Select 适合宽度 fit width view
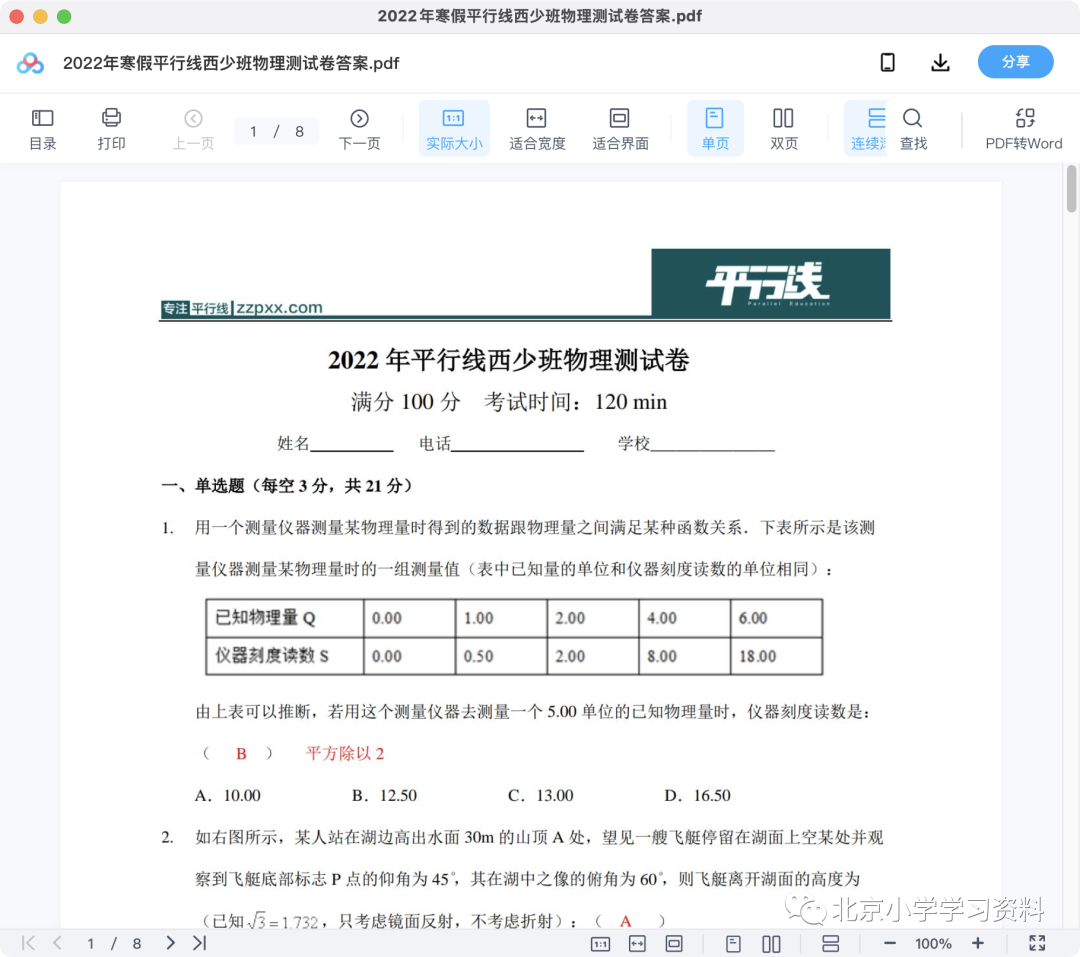The height and width of the screenshot is (957, 1080). (x=537, y=129)
